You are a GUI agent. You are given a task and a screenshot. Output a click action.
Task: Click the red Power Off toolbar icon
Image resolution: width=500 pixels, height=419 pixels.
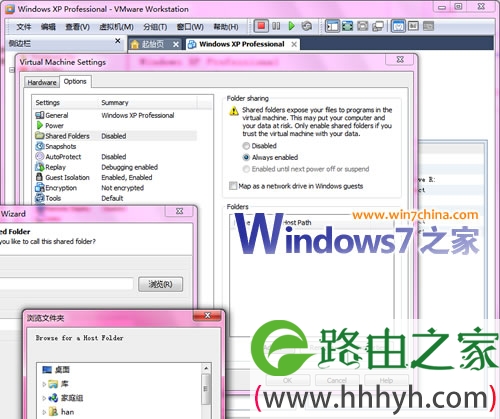tap(261, 26)
